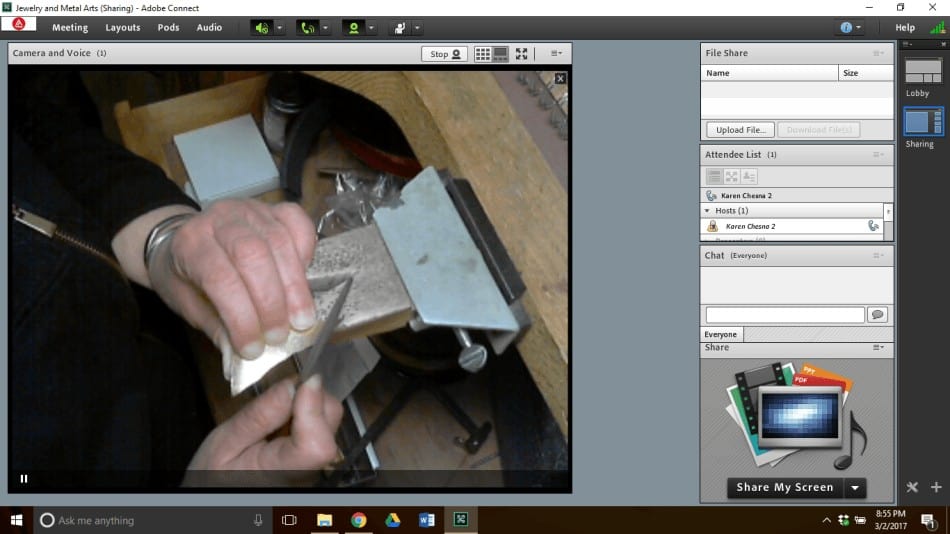This screenshot has height=534, width=950.
Task: Open the Help menu
Action: (905, 27)
